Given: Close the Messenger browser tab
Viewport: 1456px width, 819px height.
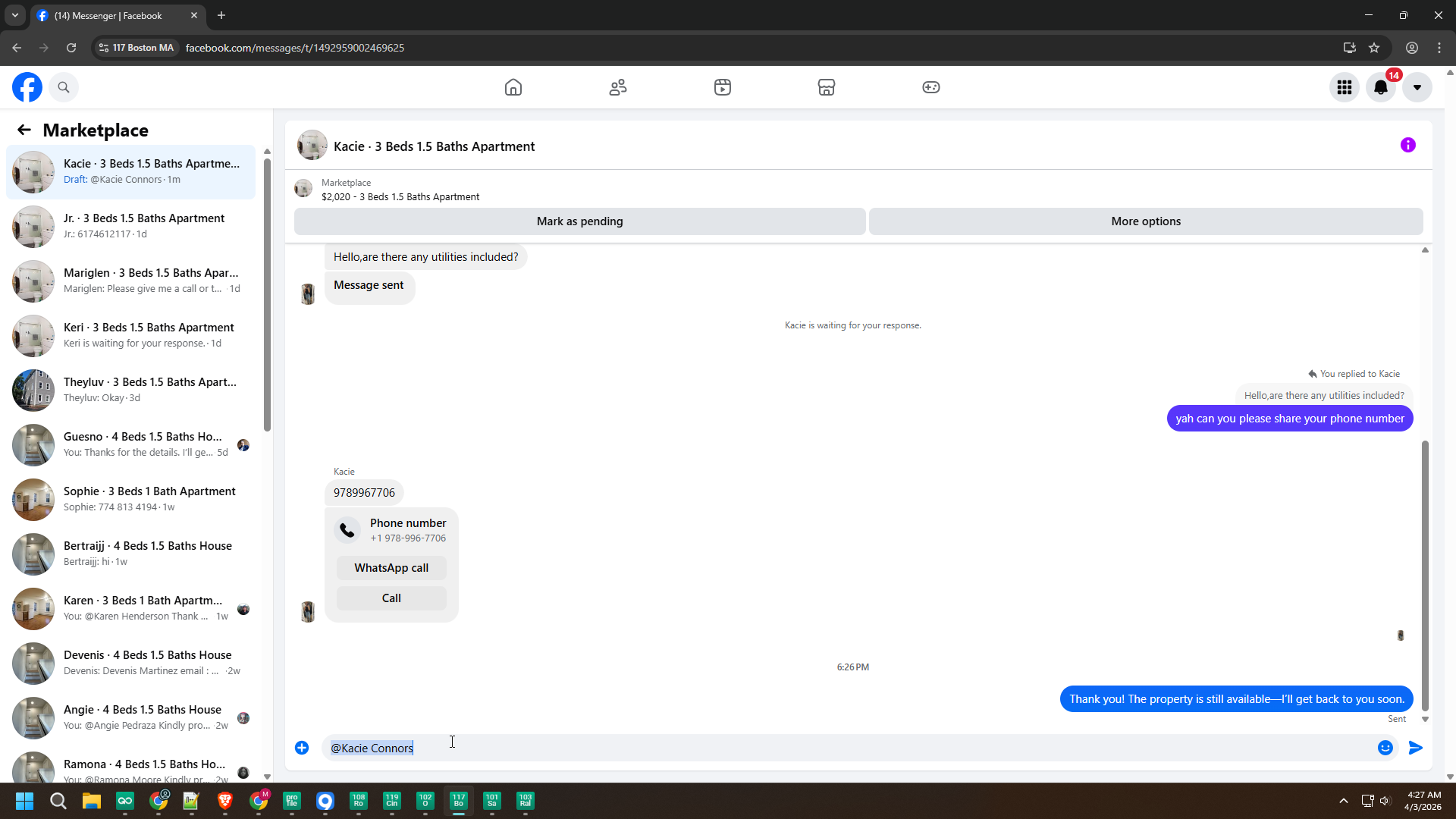Looking at the screenshot, I should pos(194,15).
